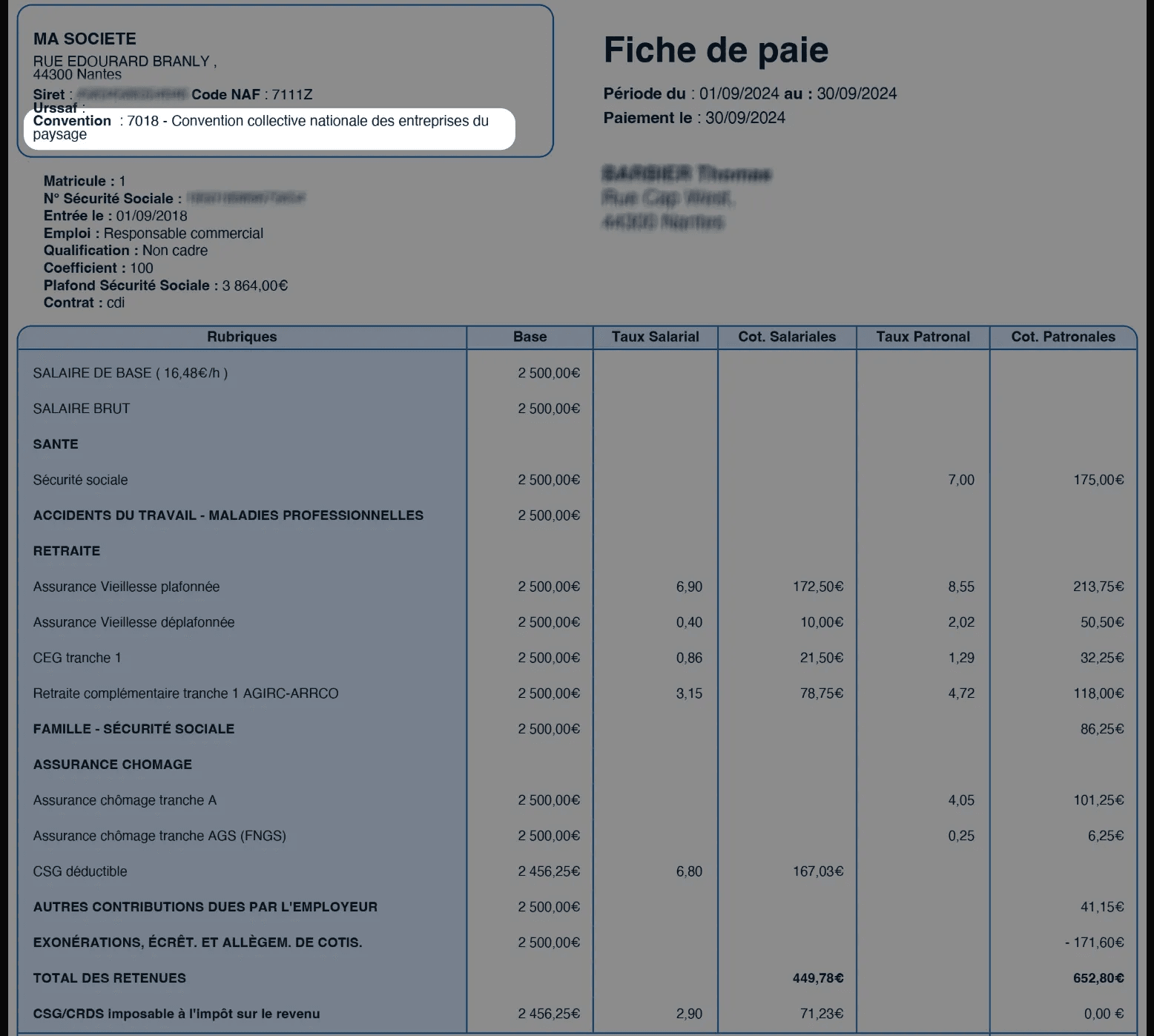Click the highlighted Convention 7018 line
The image size is (1154, 1036).
point(270,128)
